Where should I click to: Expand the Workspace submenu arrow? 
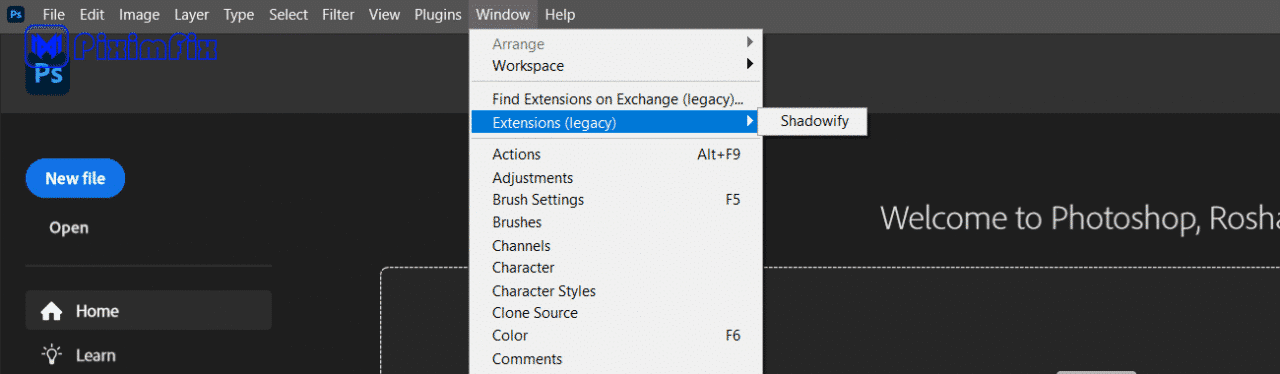tap(750, 65)
